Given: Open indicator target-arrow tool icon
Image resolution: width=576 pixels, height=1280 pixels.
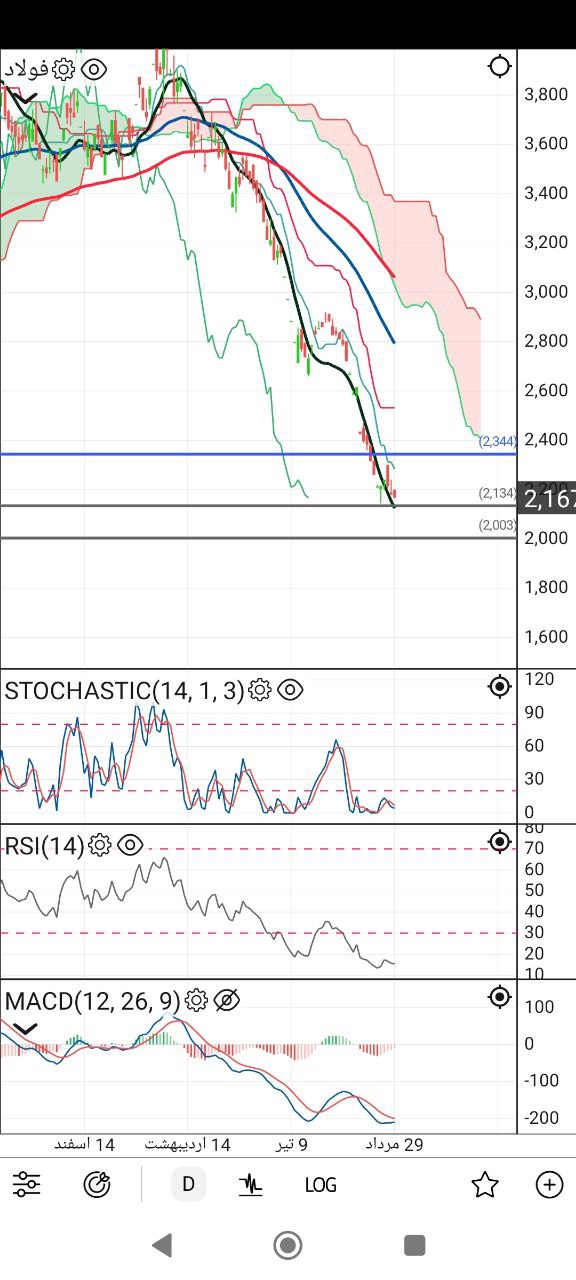Looking at the screenshot, I should point(97,1185).
